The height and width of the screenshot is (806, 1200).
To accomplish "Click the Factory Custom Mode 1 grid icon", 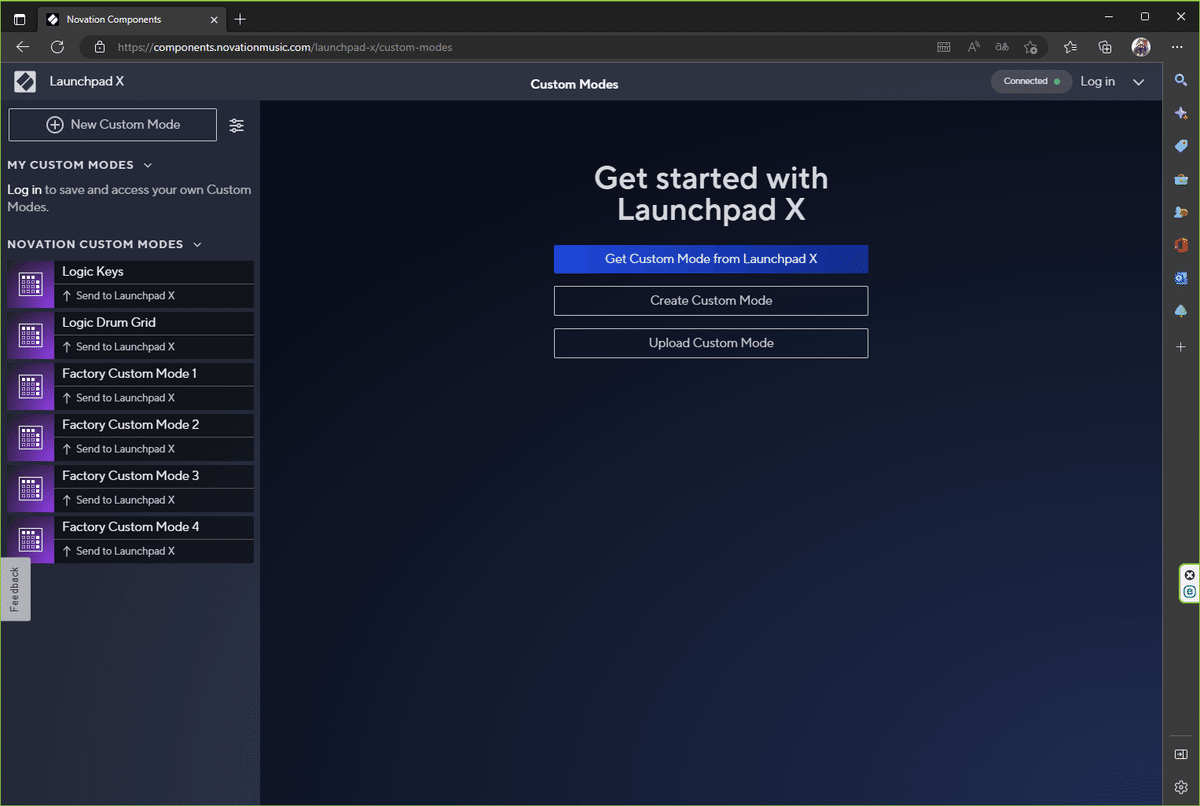I will point(31,386).
